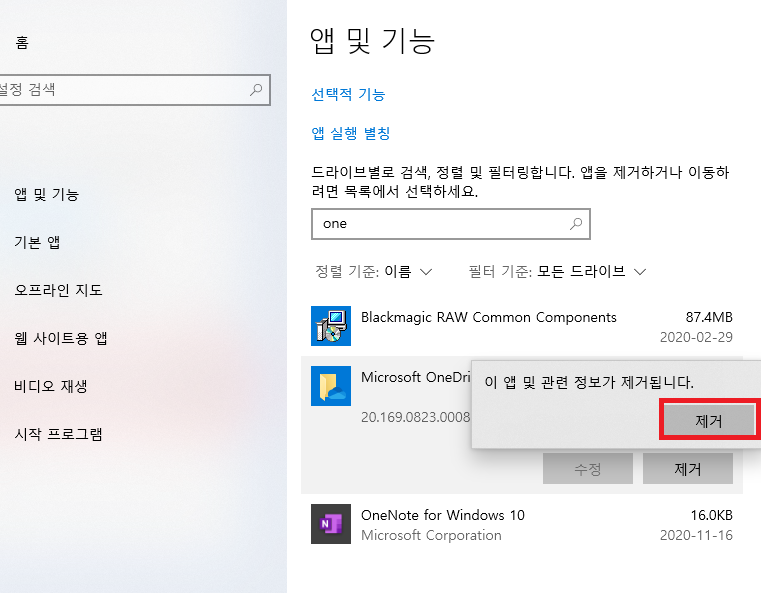Go to 홈 in the sidebar

(x=22, y=43)
